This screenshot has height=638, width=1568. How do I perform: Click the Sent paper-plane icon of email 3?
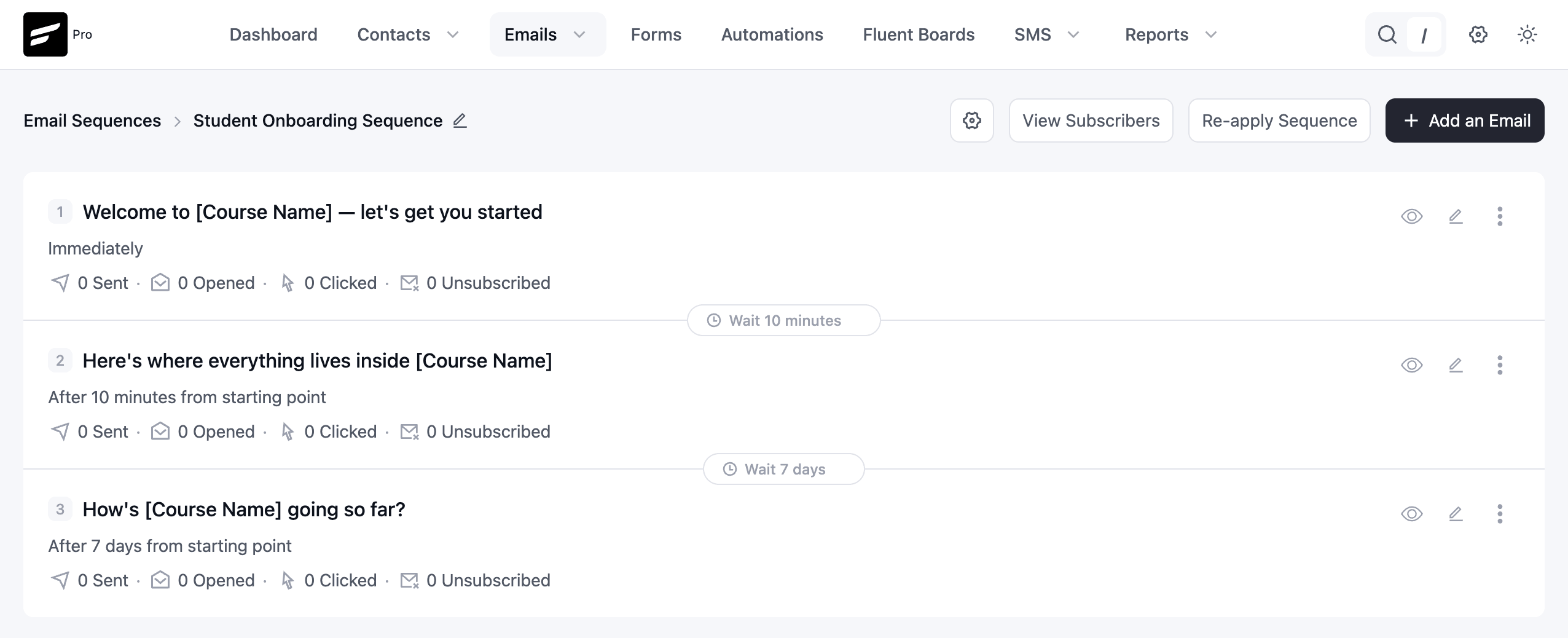point(60,580)
